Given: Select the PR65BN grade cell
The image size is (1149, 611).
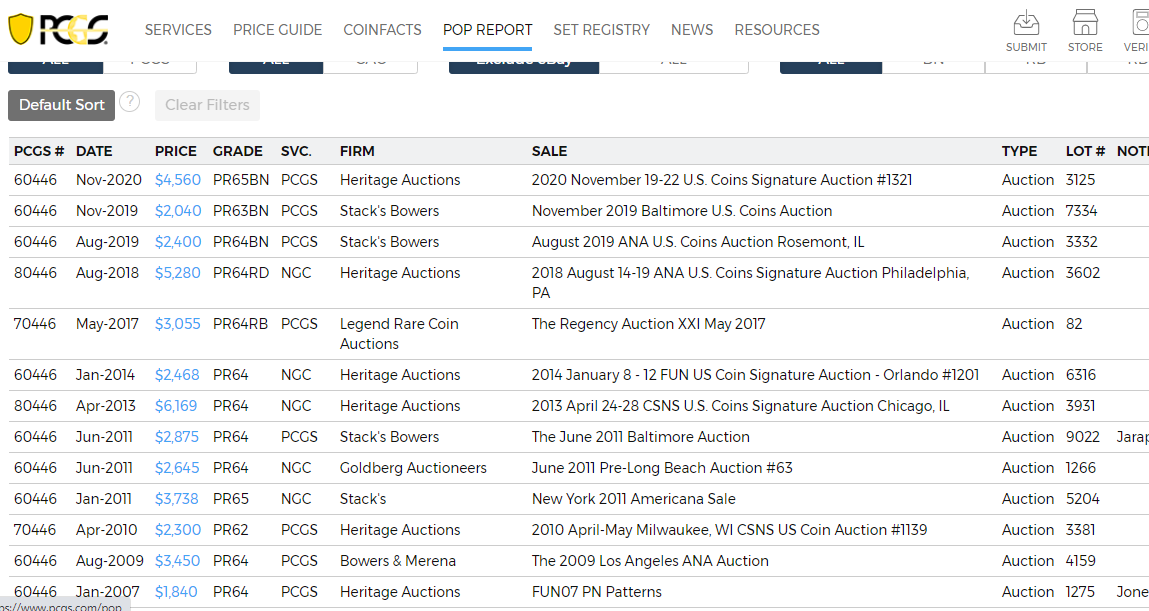Looking at the screenshot, I should point(241,180).
